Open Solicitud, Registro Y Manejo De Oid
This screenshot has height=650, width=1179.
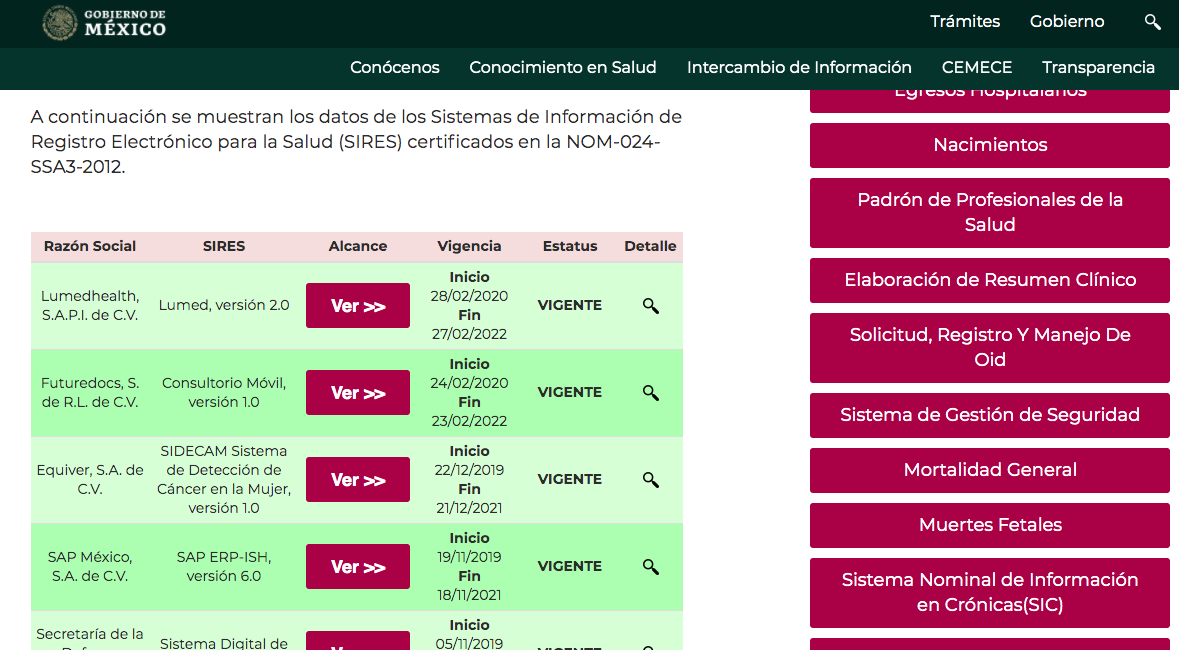coord(990,348)
